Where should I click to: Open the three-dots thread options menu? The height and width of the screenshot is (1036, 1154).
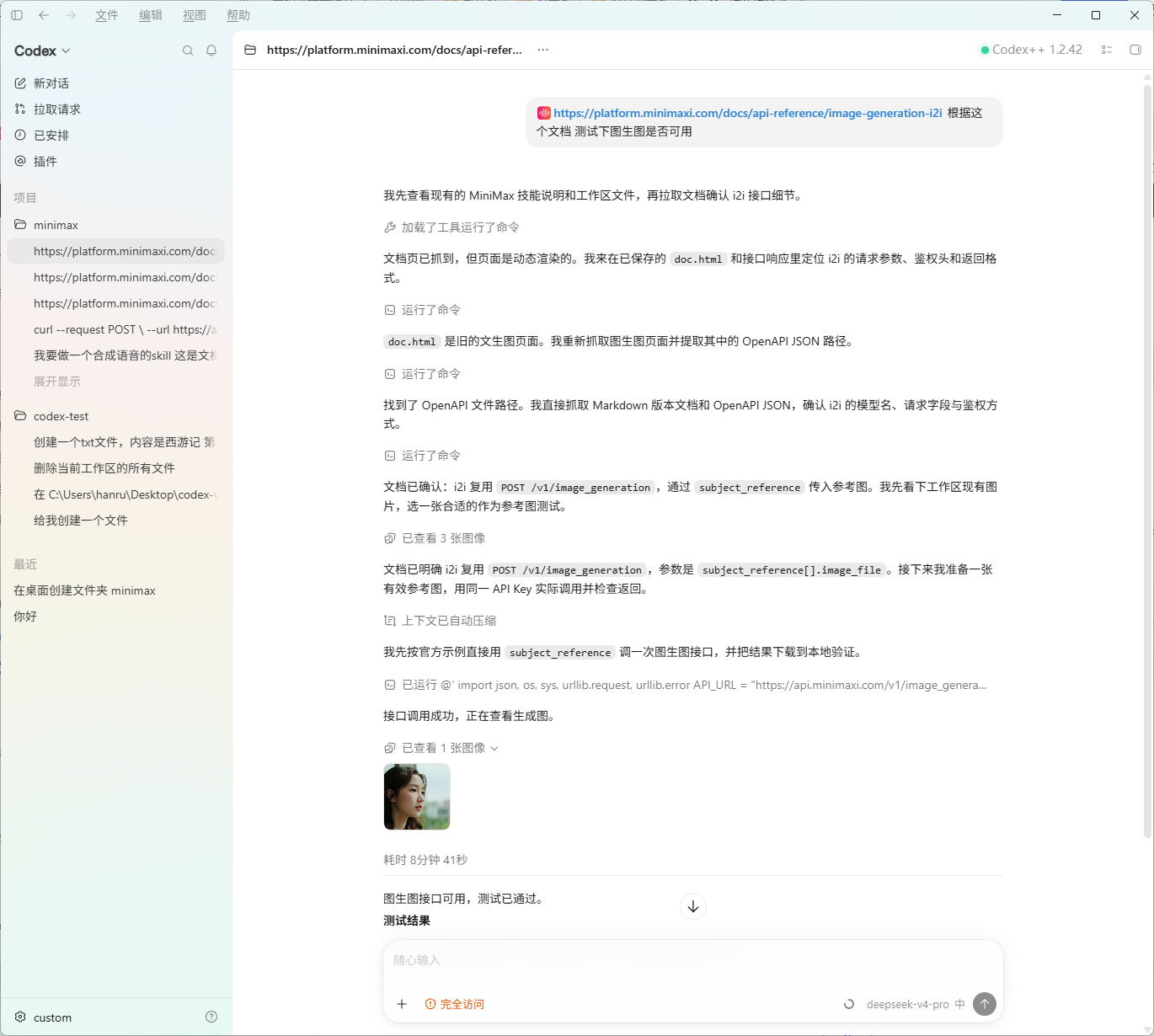pyautogui.click(x=543, y=50)
